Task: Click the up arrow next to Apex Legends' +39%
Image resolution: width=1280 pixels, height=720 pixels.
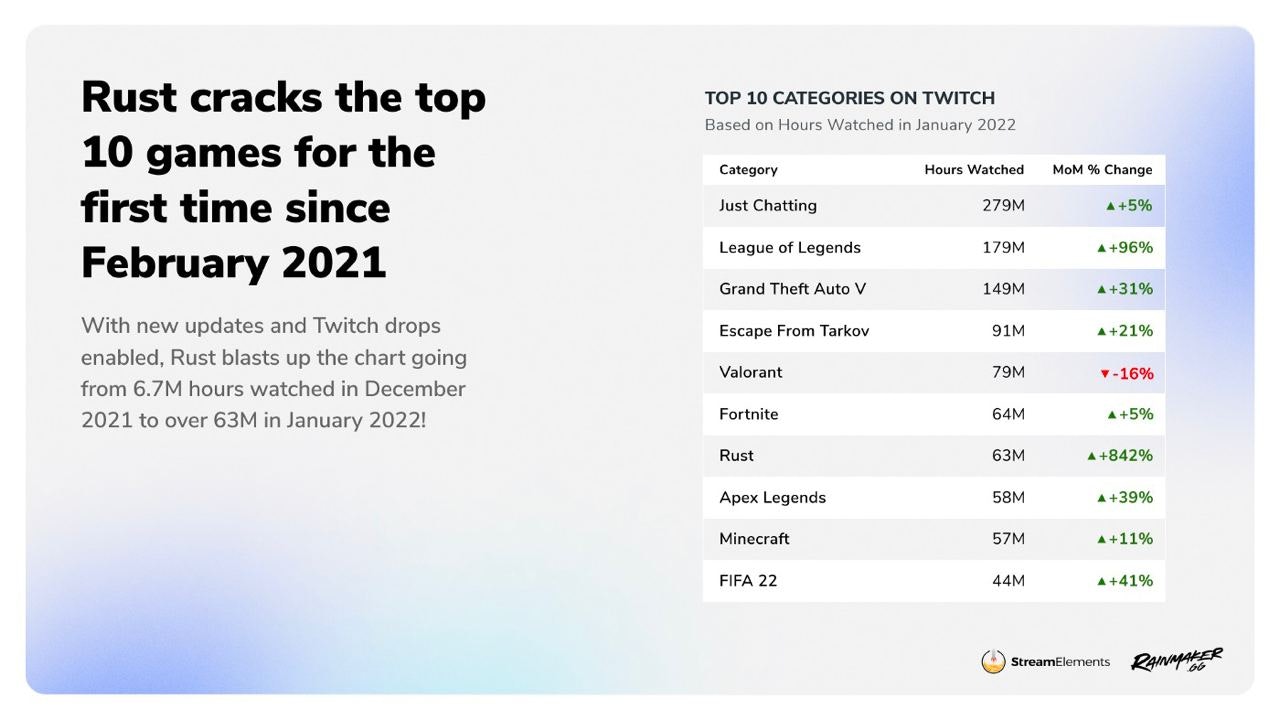Action: [1101, 499]
